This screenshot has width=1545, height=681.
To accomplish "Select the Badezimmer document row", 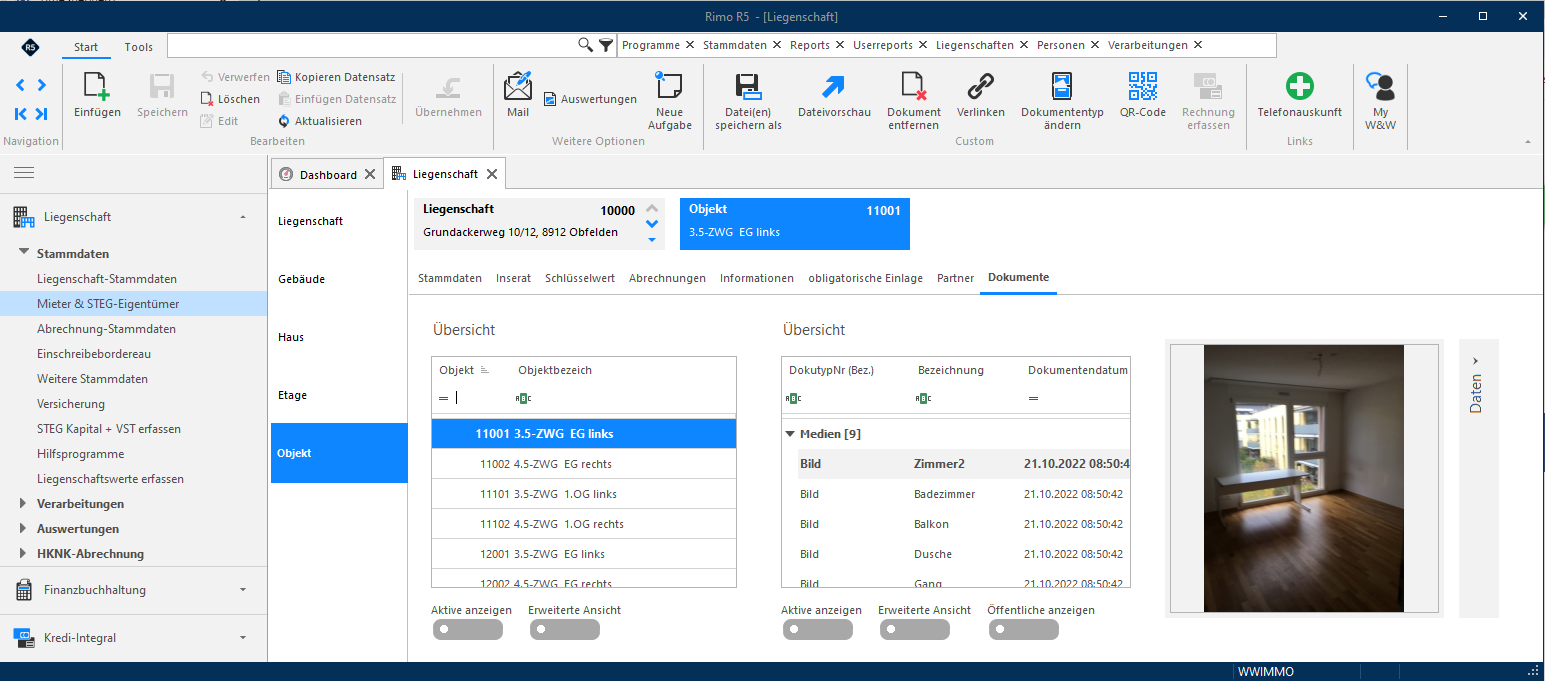I will click(956, 494).
